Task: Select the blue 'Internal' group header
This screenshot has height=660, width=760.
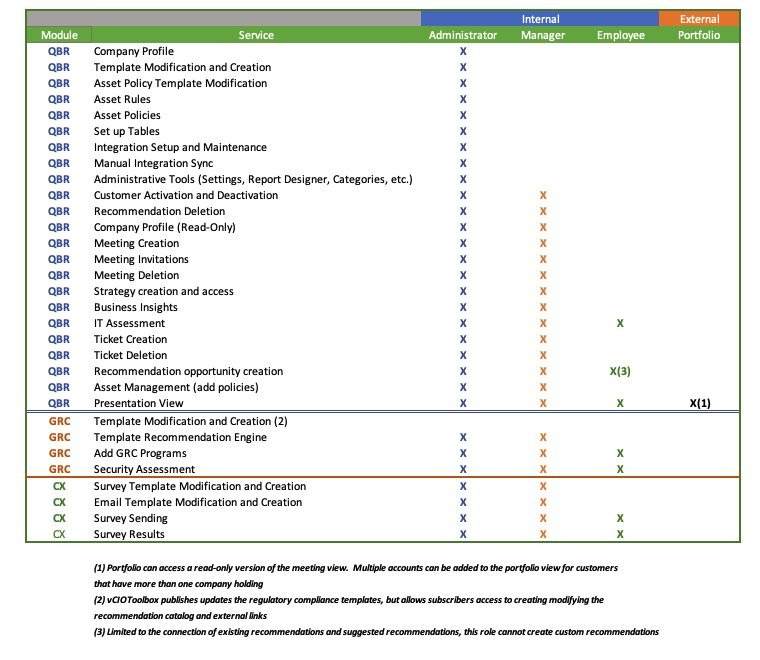Action: pos(540,19)
